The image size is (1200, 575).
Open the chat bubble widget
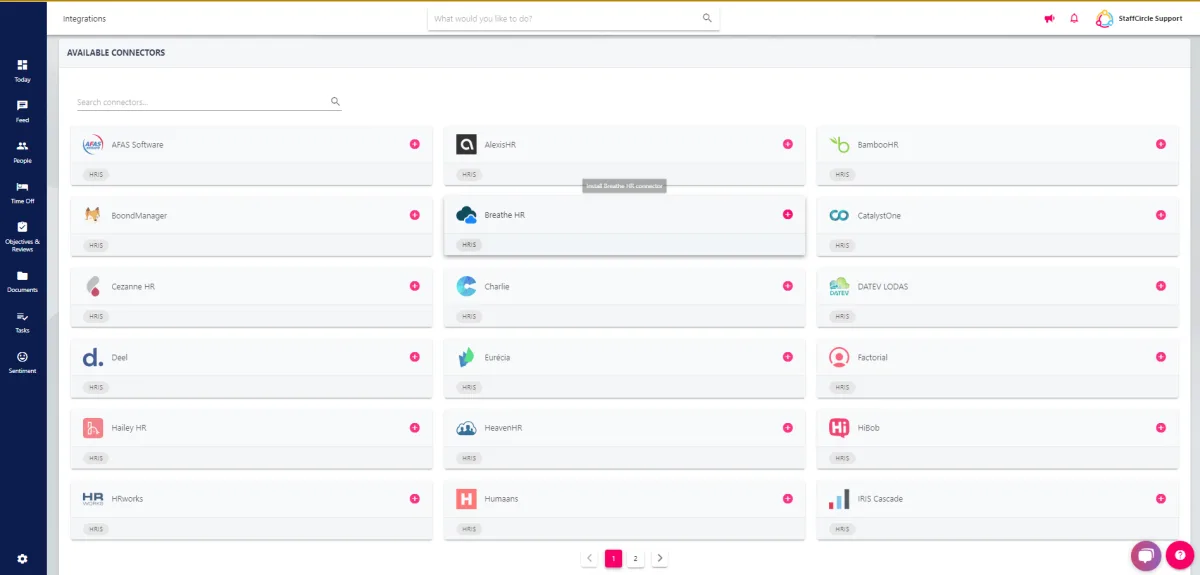(x=1145, y=554)
